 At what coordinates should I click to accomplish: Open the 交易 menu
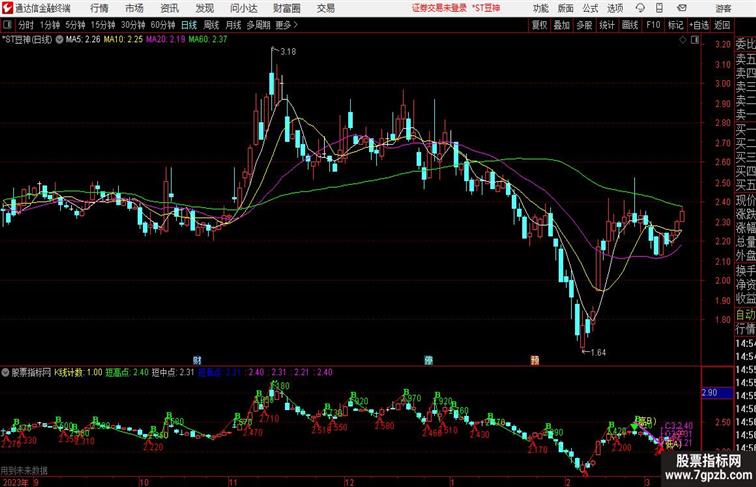click(326, 8)
